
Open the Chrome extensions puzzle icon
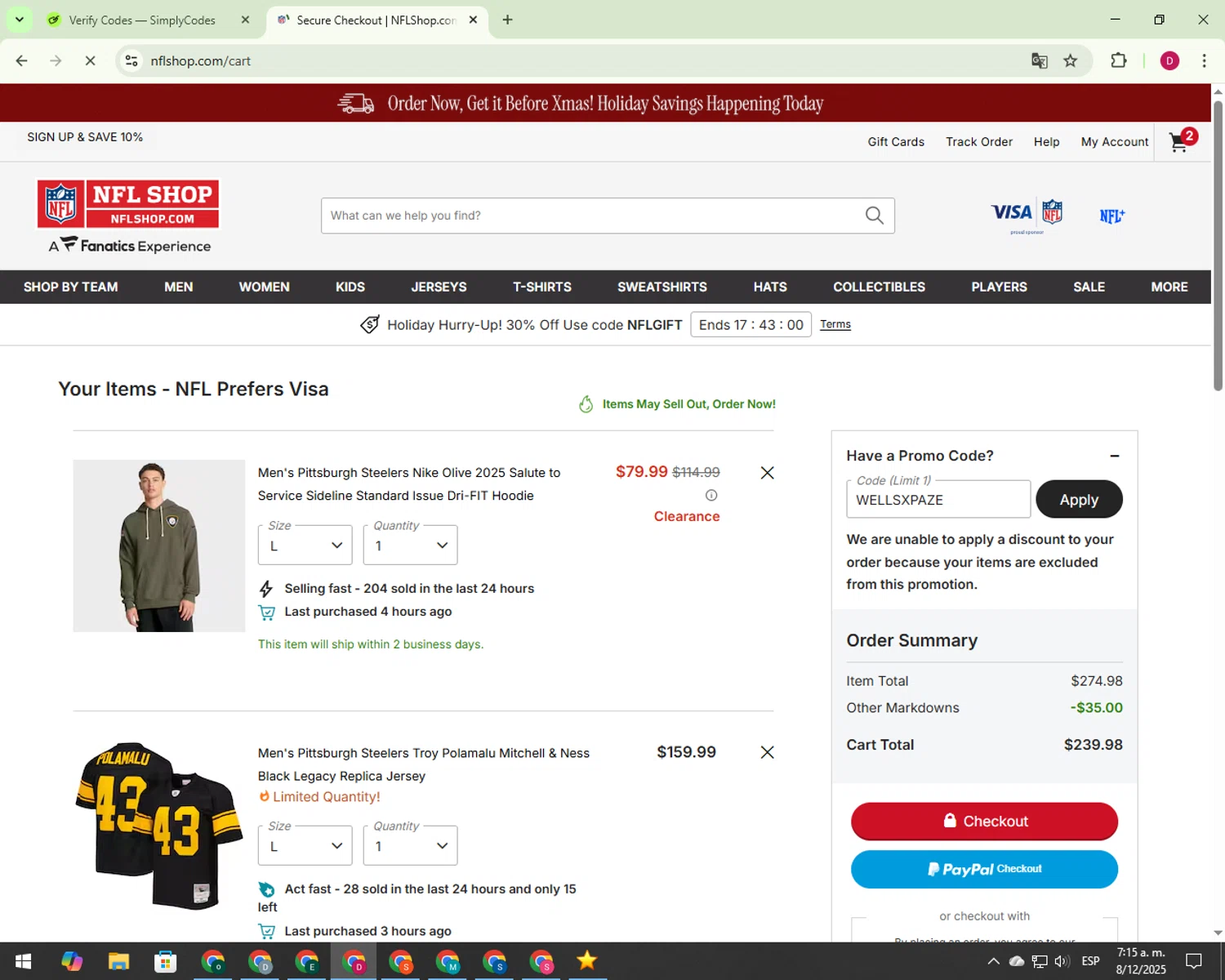(x=1119, y=60)
